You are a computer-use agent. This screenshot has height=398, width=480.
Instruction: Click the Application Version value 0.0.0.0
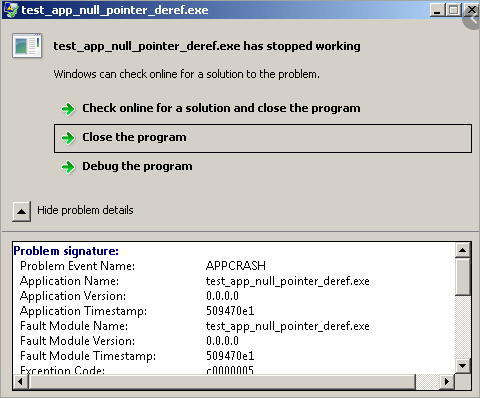[222, 296]
